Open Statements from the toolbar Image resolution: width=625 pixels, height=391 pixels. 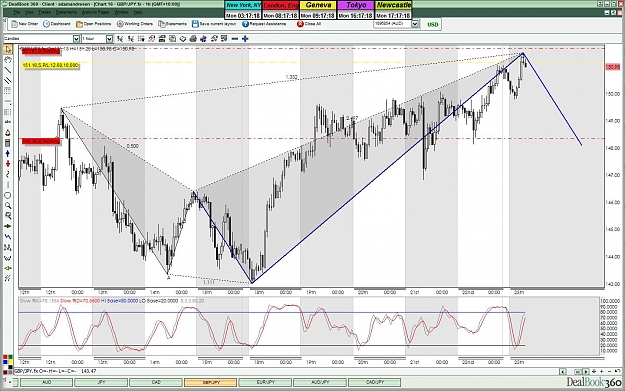tap(172, 24)
